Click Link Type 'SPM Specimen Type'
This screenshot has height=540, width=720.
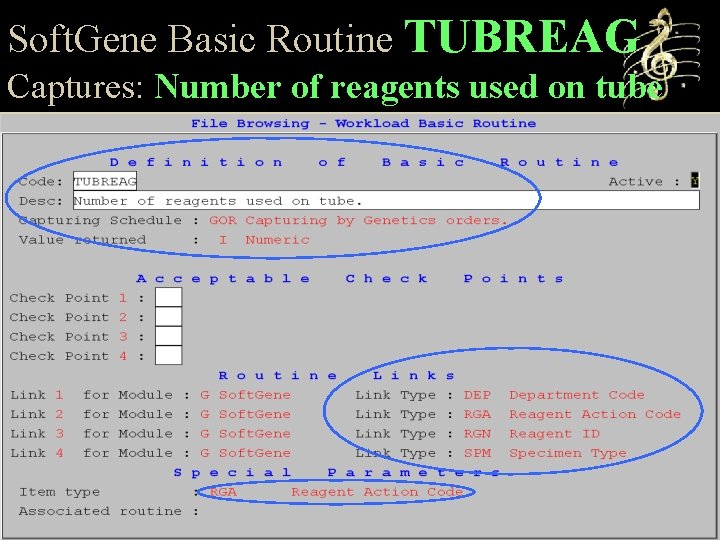pos(545,453)
